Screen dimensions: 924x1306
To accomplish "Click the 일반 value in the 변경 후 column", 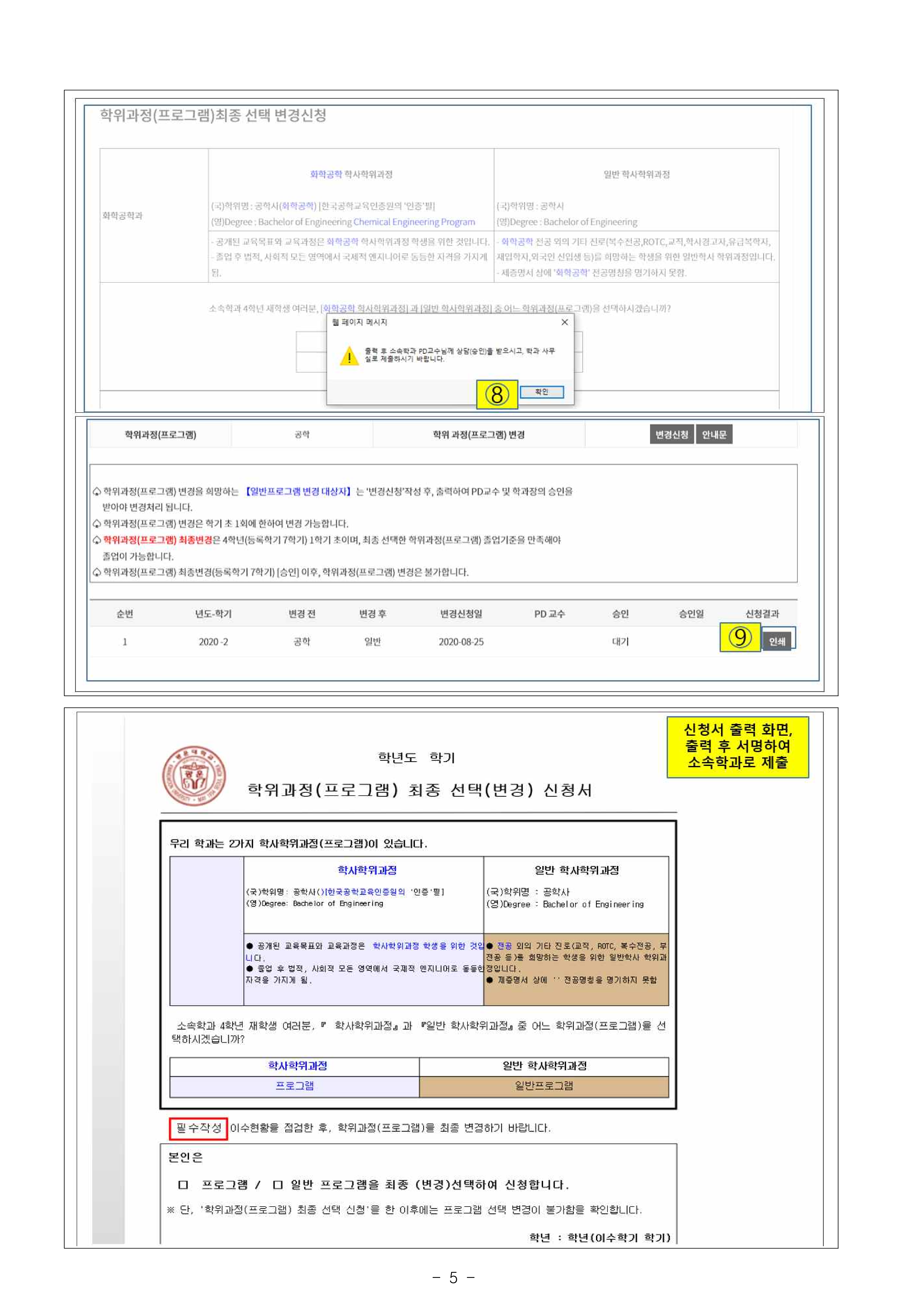I will pyautogui.click(x=373, y=642).
